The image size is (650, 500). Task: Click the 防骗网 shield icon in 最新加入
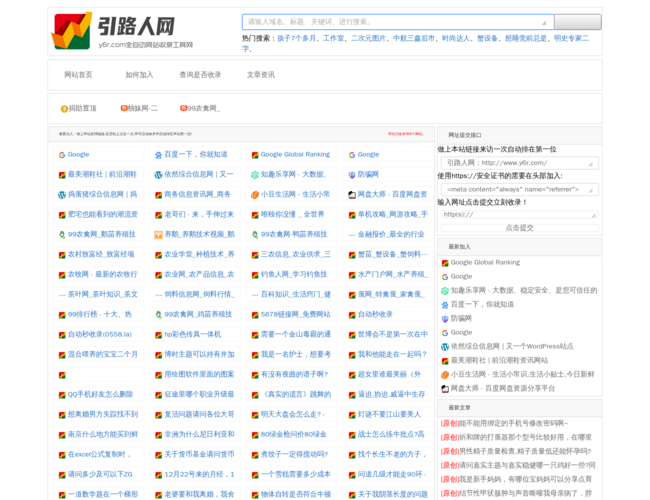[x=445, y=319]
